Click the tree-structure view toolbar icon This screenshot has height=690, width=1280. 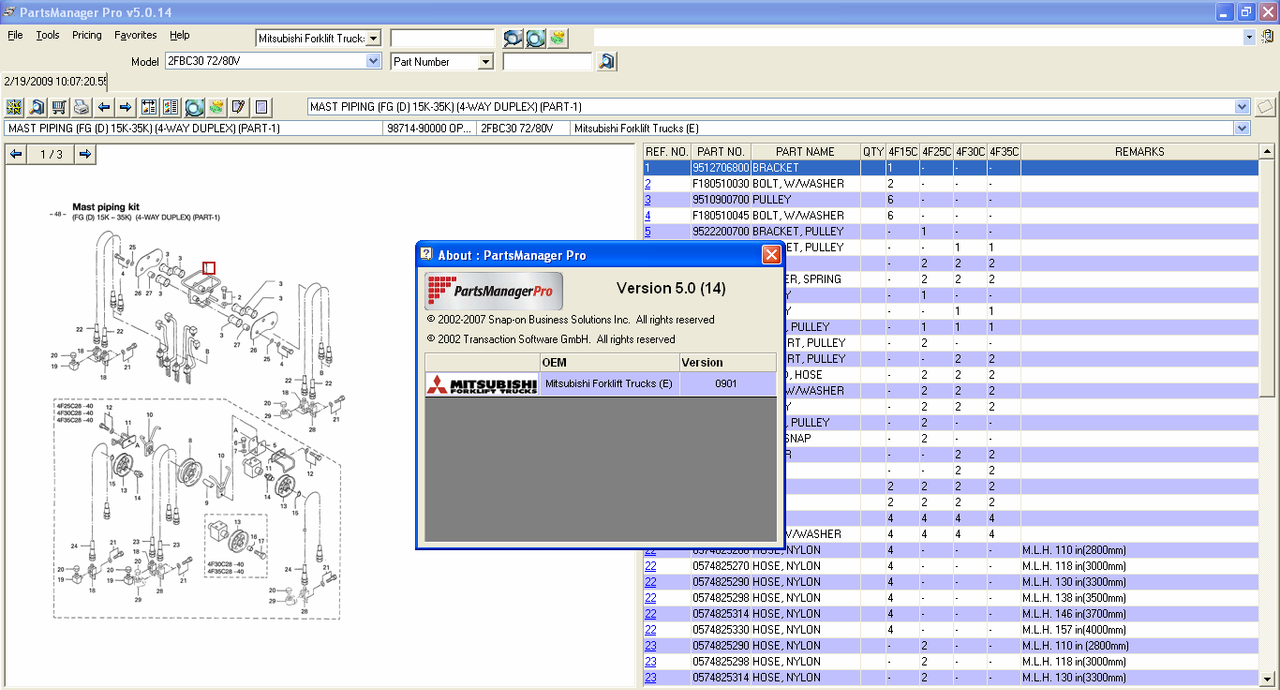(149, 107)
